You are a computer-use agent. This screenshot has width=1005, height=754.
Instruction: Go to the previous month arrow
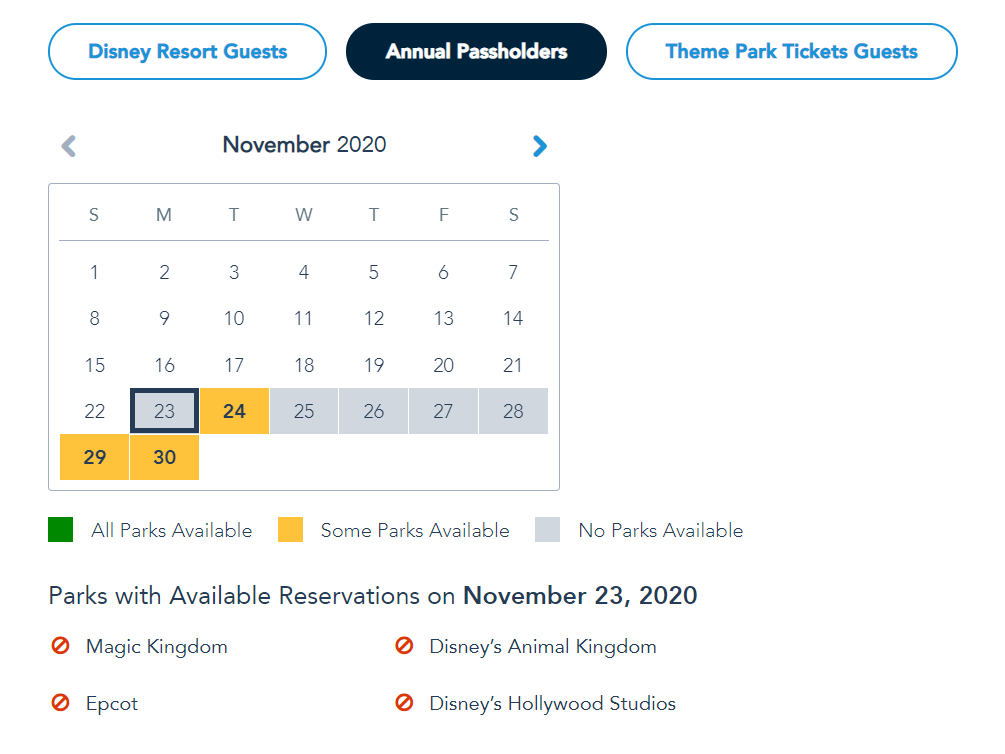68,146
